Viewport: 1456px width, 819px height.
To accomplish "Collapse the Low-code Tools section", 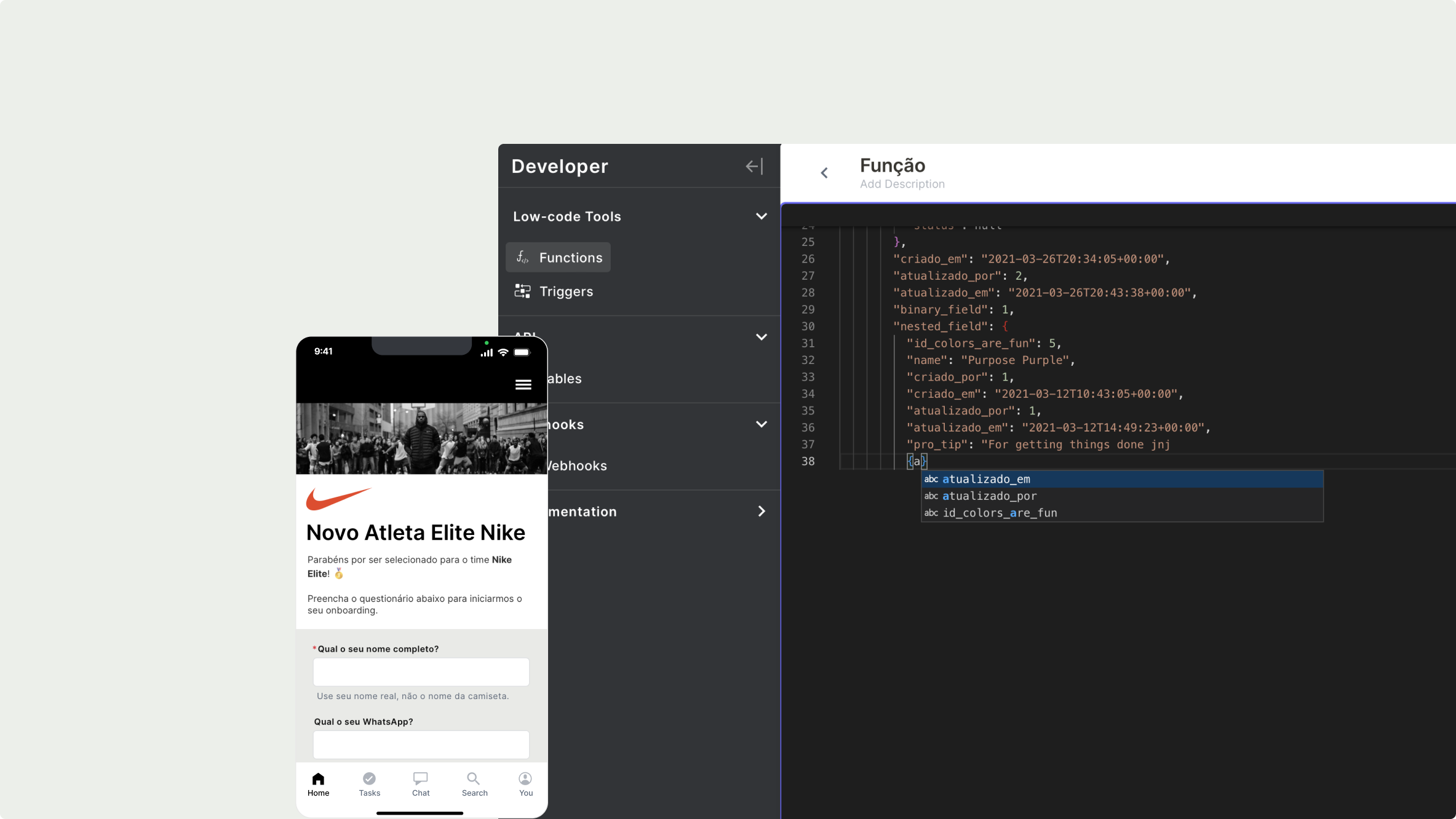I will pos(761,216).
